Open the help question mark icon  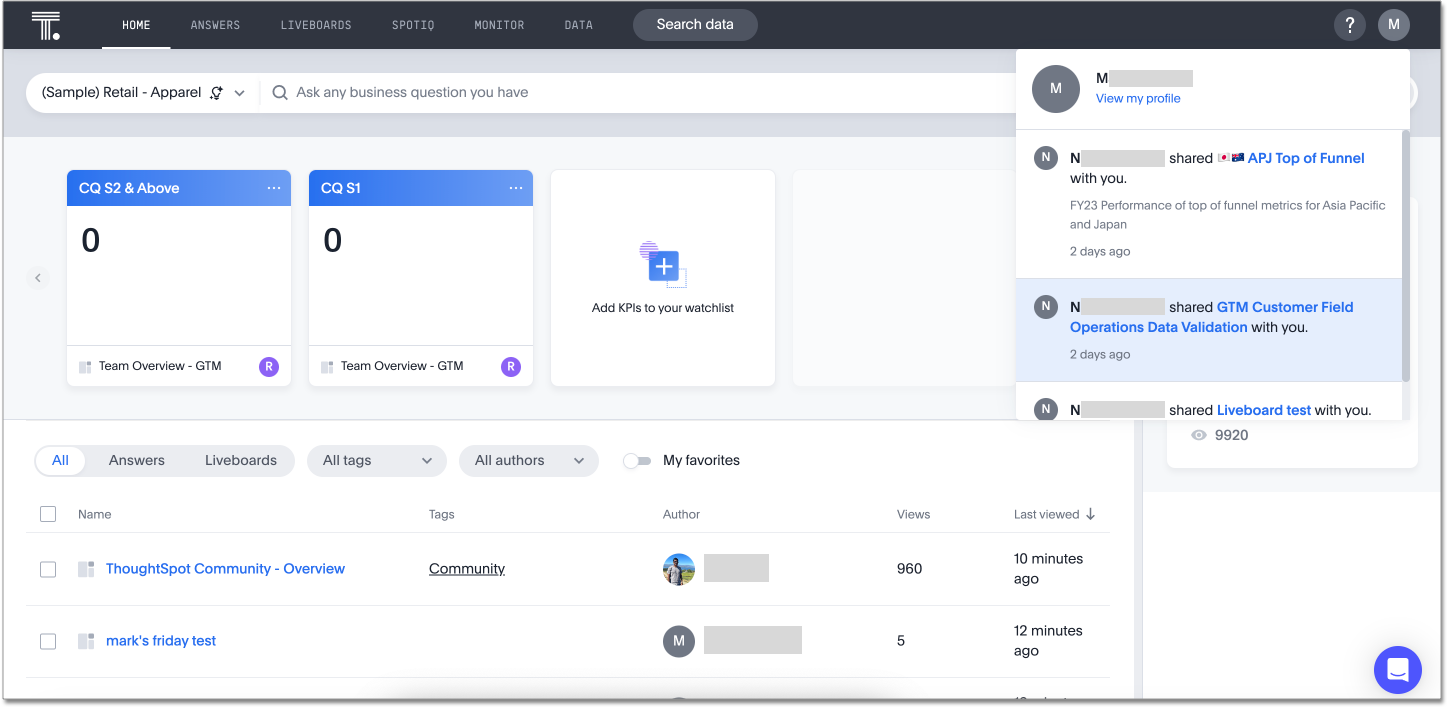point(1349,25)
